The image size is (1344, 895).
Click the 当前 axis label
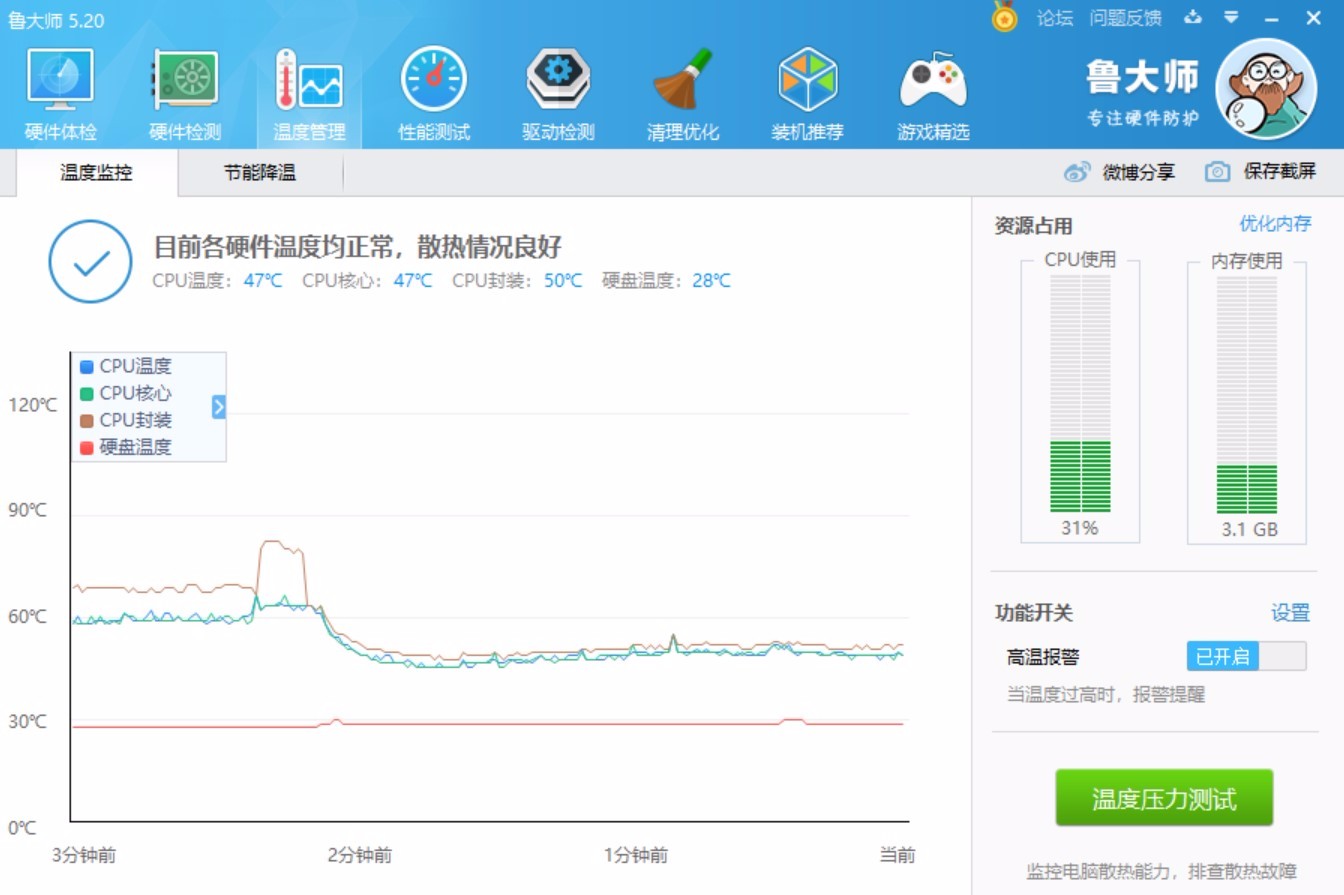coord(897,855)
